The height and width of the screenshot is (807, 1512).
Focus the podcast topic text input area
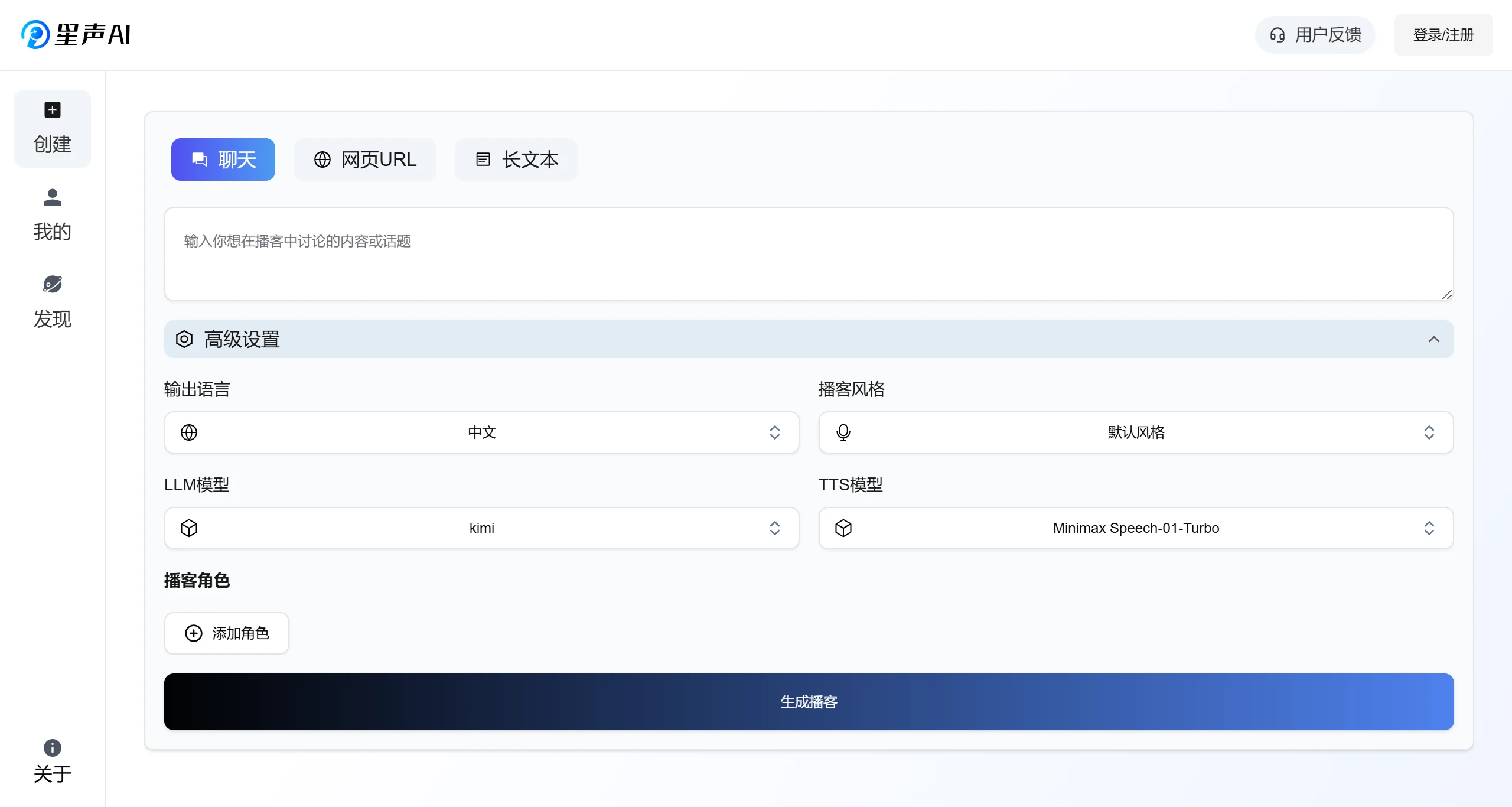click(808, 254)
